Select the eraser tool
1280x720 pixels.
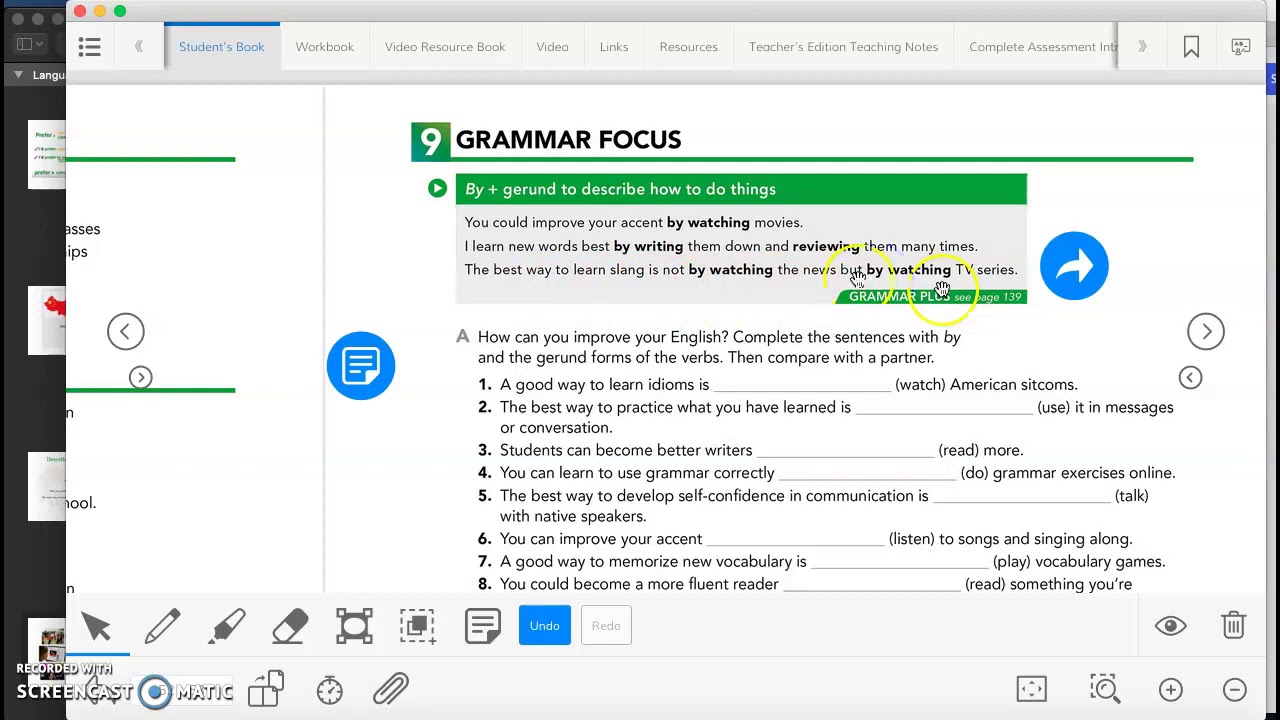pos(290,627)
